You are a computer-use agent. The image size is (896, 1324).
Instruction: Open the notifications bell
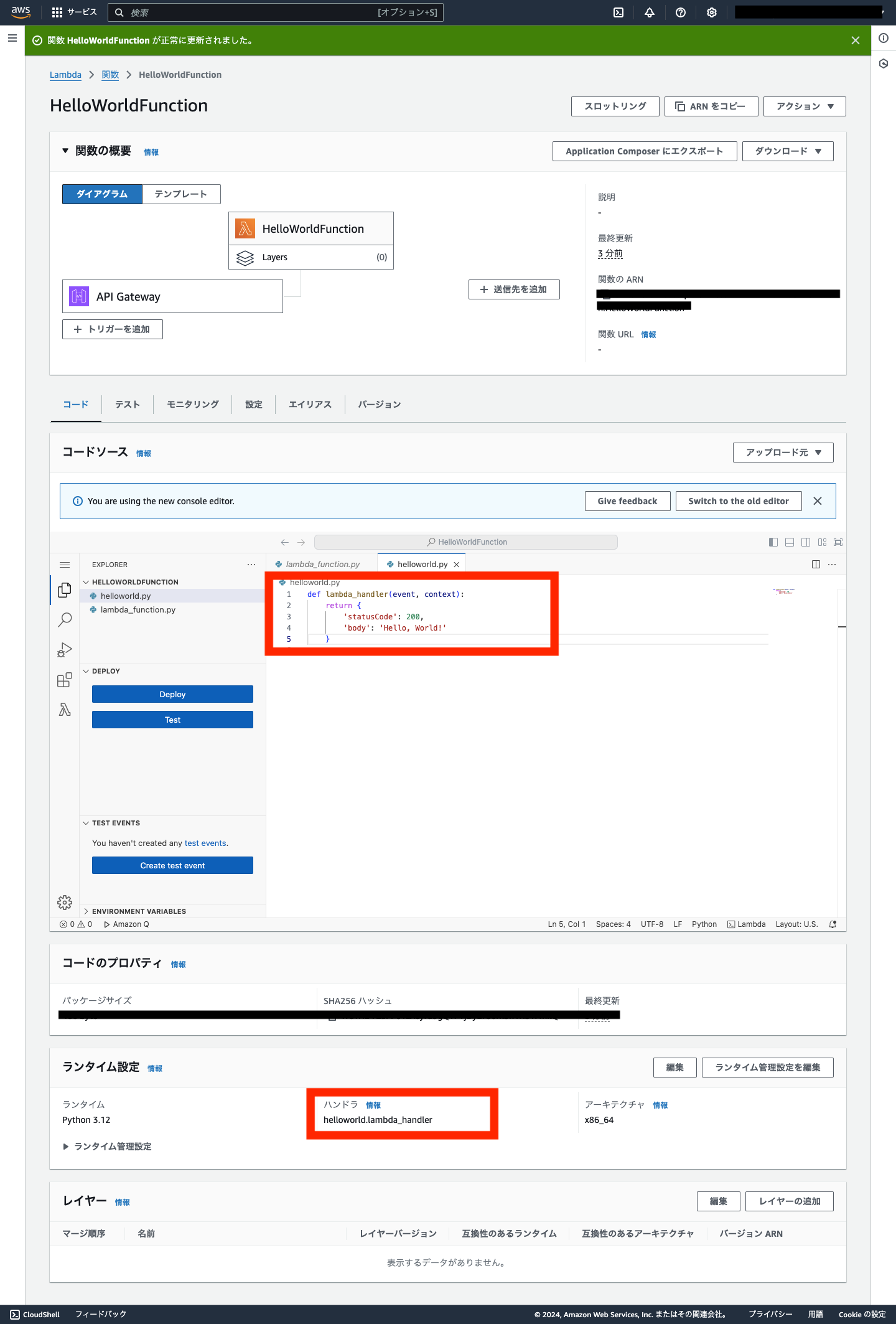(x=650, y=12)
